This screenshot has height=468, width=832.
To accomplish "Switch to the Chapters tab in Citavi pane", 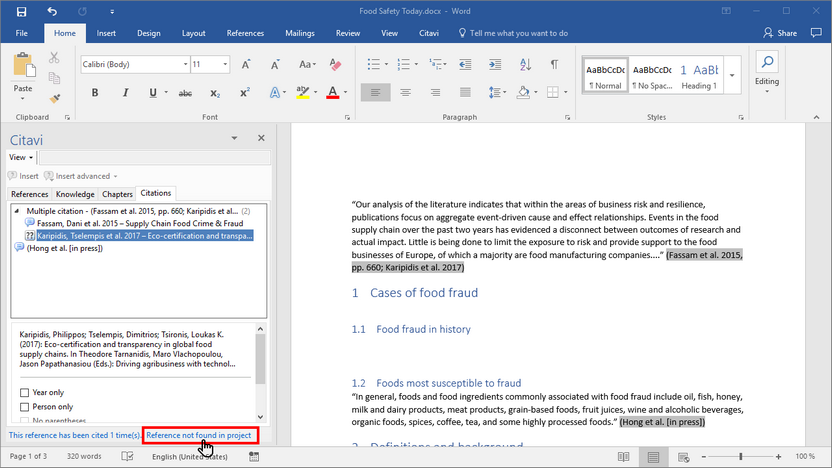I will (117, 194).
